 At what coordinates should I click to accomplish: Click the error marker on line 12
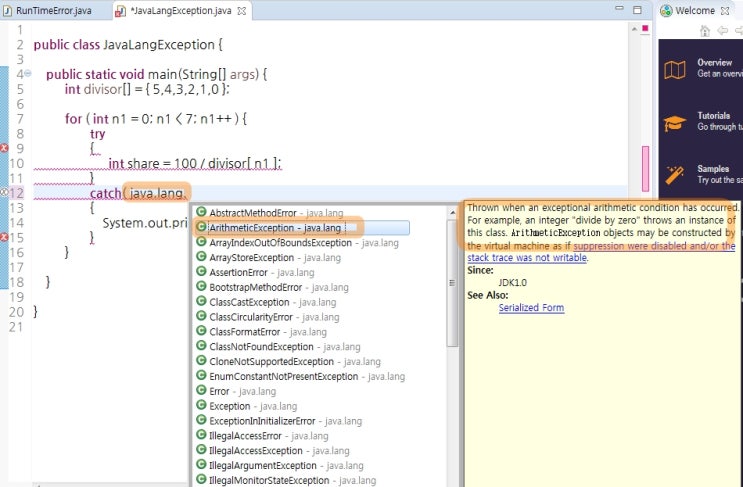[x=4, y=191]
